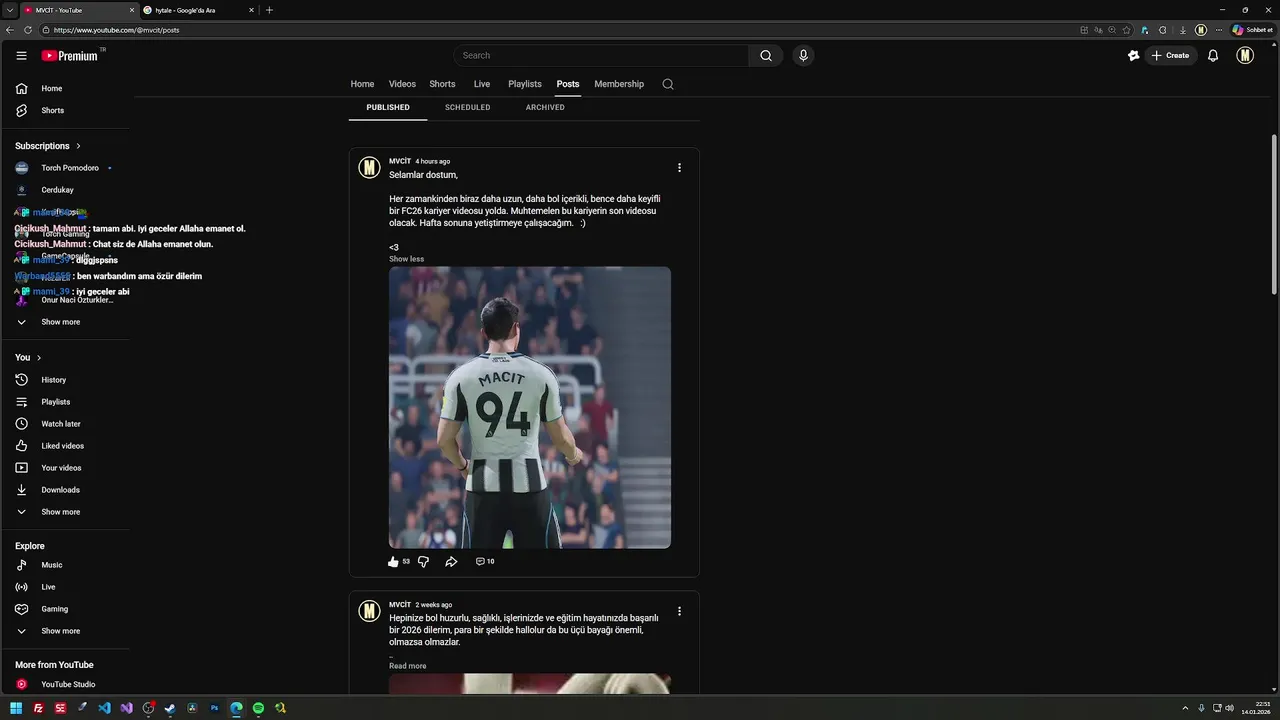
Task: Click the YouTube Premium logo
Action: (x=70, y=56)
